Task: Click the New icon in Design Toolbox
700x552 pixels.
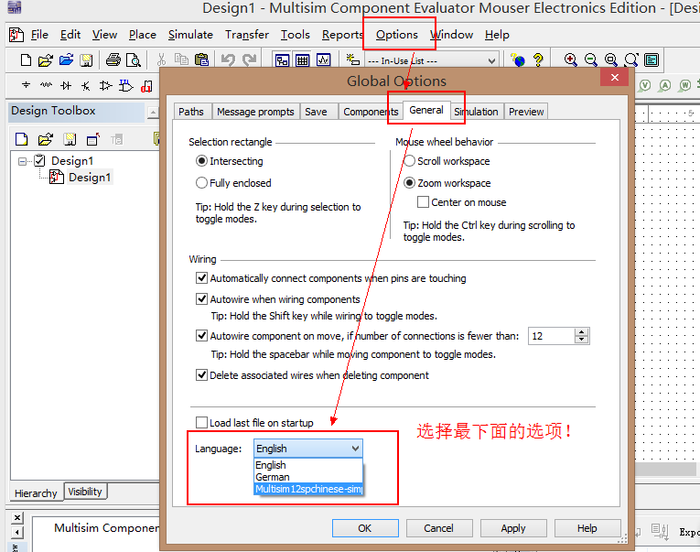Action: pyautogui.click(x=21, y=139)
